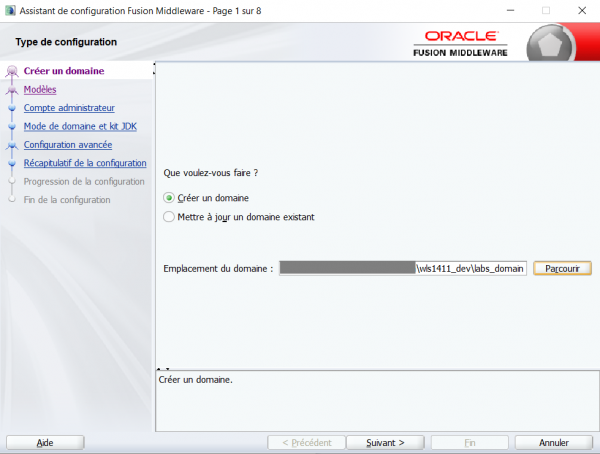Click Parcourir to browse domain location
Viewport: 600px width, 454px height.
point(562,268)
